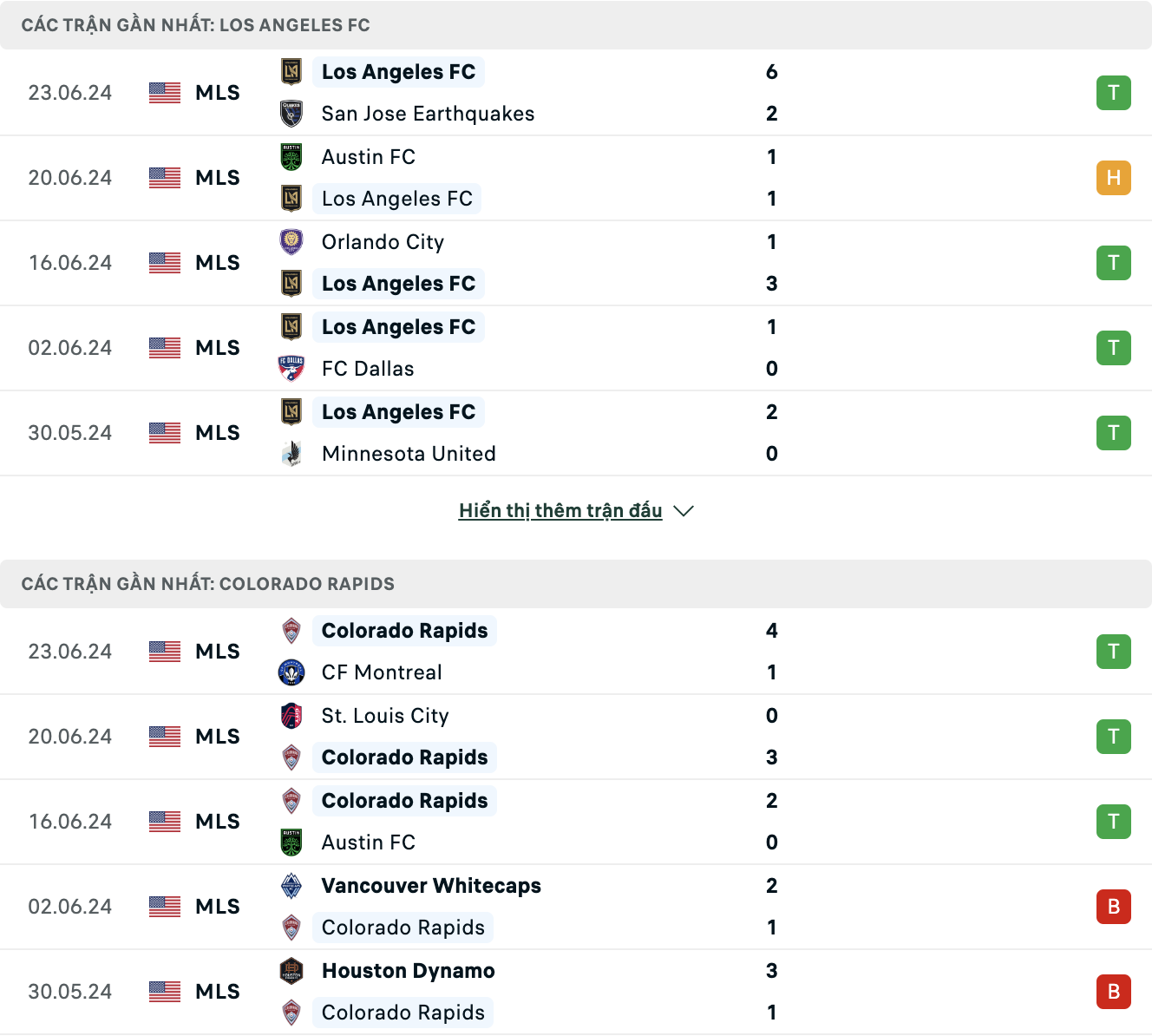Screen dimensions: 1152x1036
Task: Expand more matches via chevron arrow
Action: (x=684, y=511)
